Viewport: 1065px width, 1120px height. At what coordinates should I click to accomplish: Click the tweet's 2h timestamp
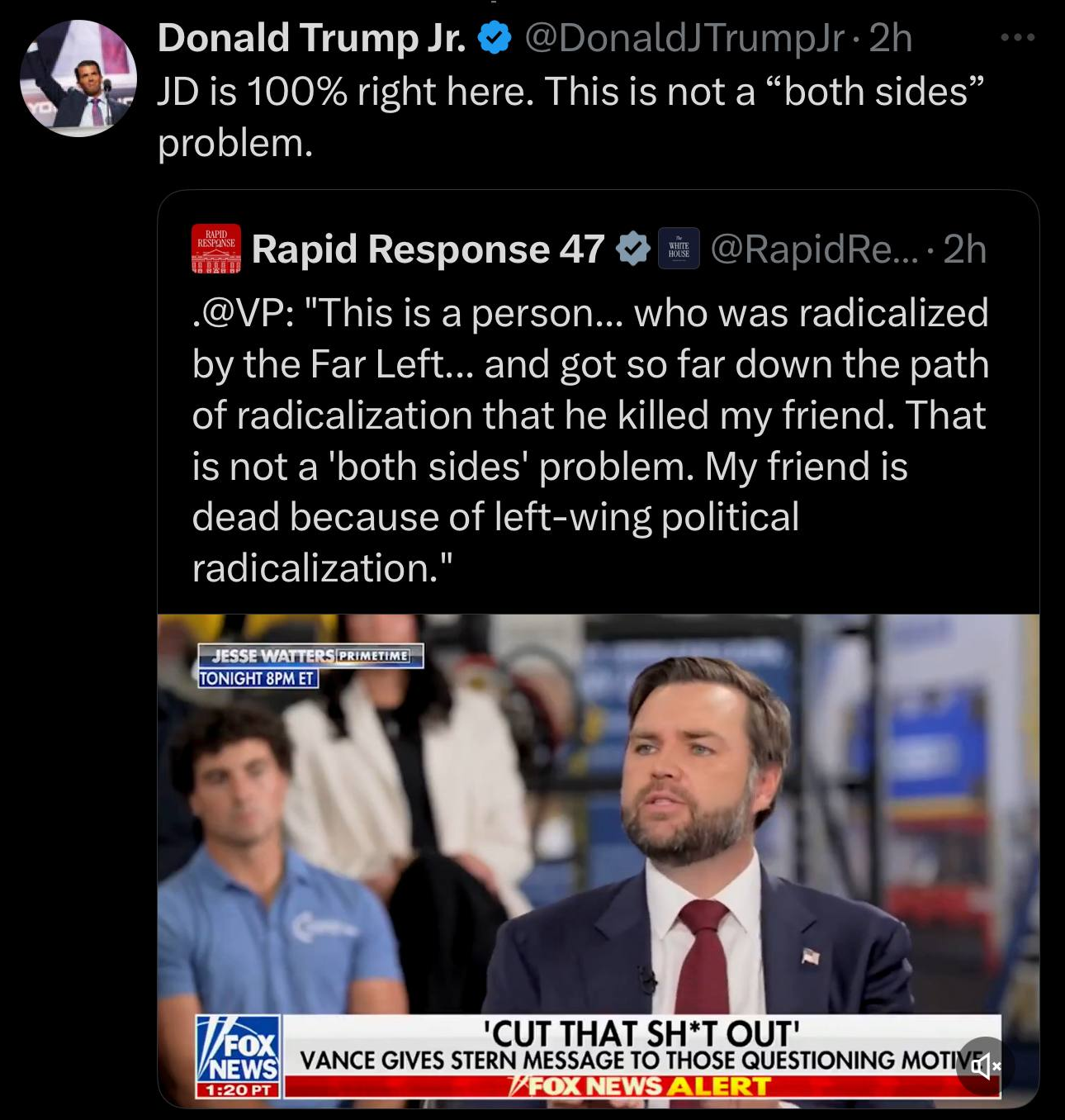(x=891, y=38)
